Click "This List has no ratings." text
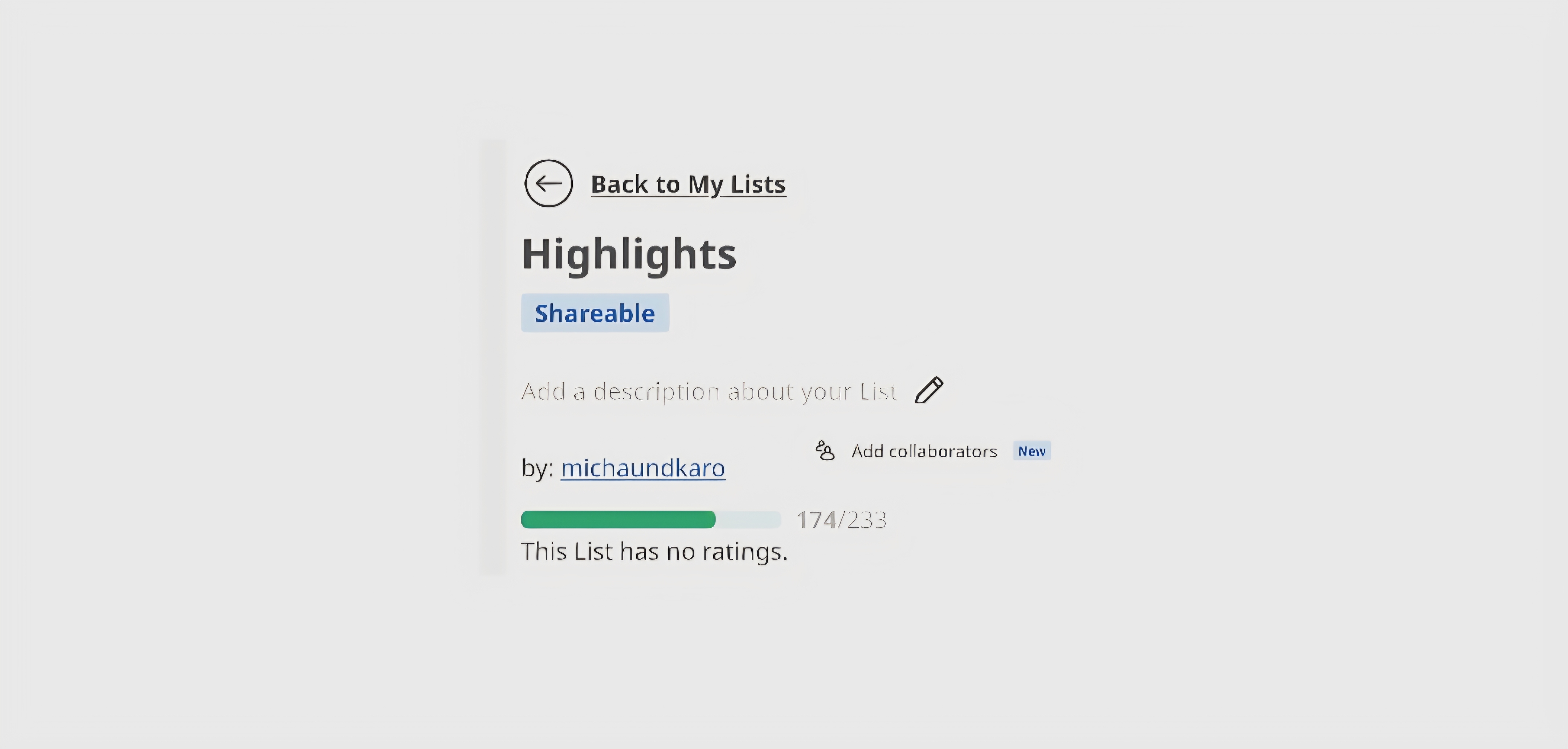Screen dimensions: 1568x749 [654, 552]
